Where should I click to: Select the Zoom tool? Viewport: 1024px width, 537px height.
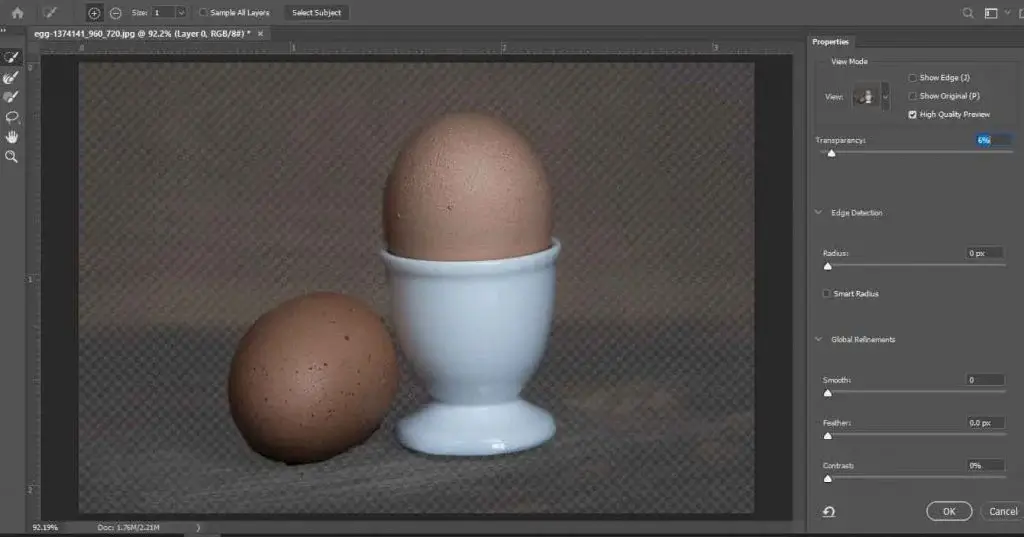click(12, 157)
